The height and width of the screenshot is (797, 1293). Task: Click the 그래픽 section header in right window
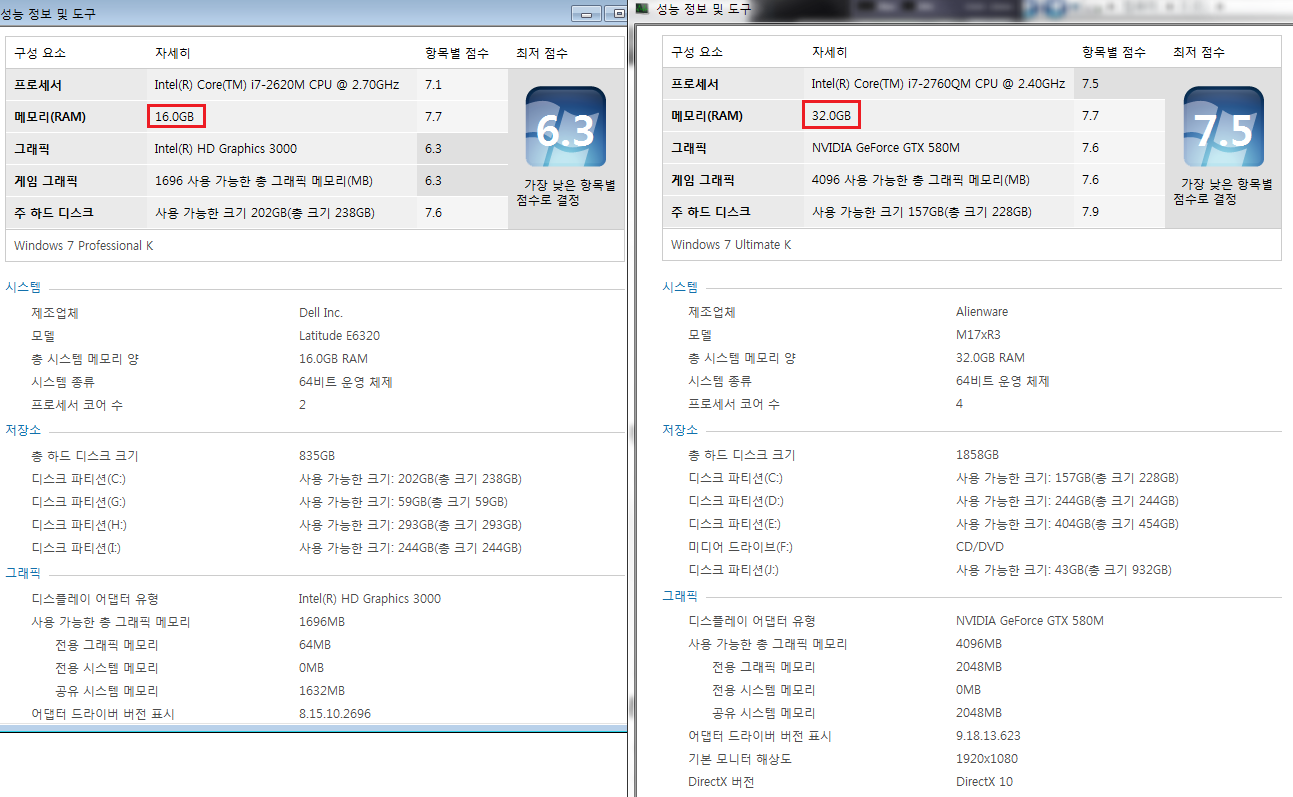680,595
